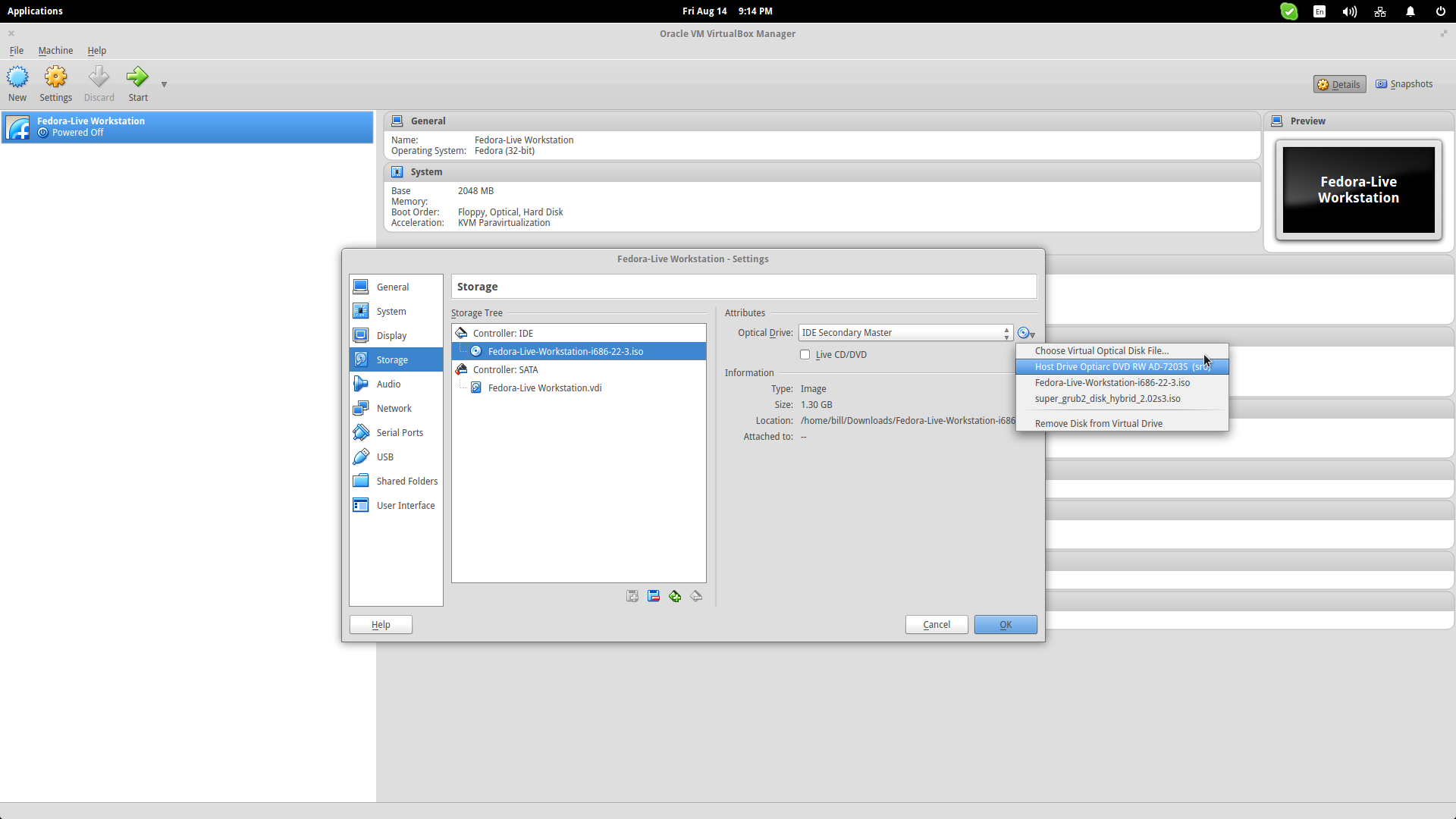Pick super_grub2_disk_hybrid_2.02s3.iso from menu
Screen dimensions: 1456x819
[x=1122, y=398]
